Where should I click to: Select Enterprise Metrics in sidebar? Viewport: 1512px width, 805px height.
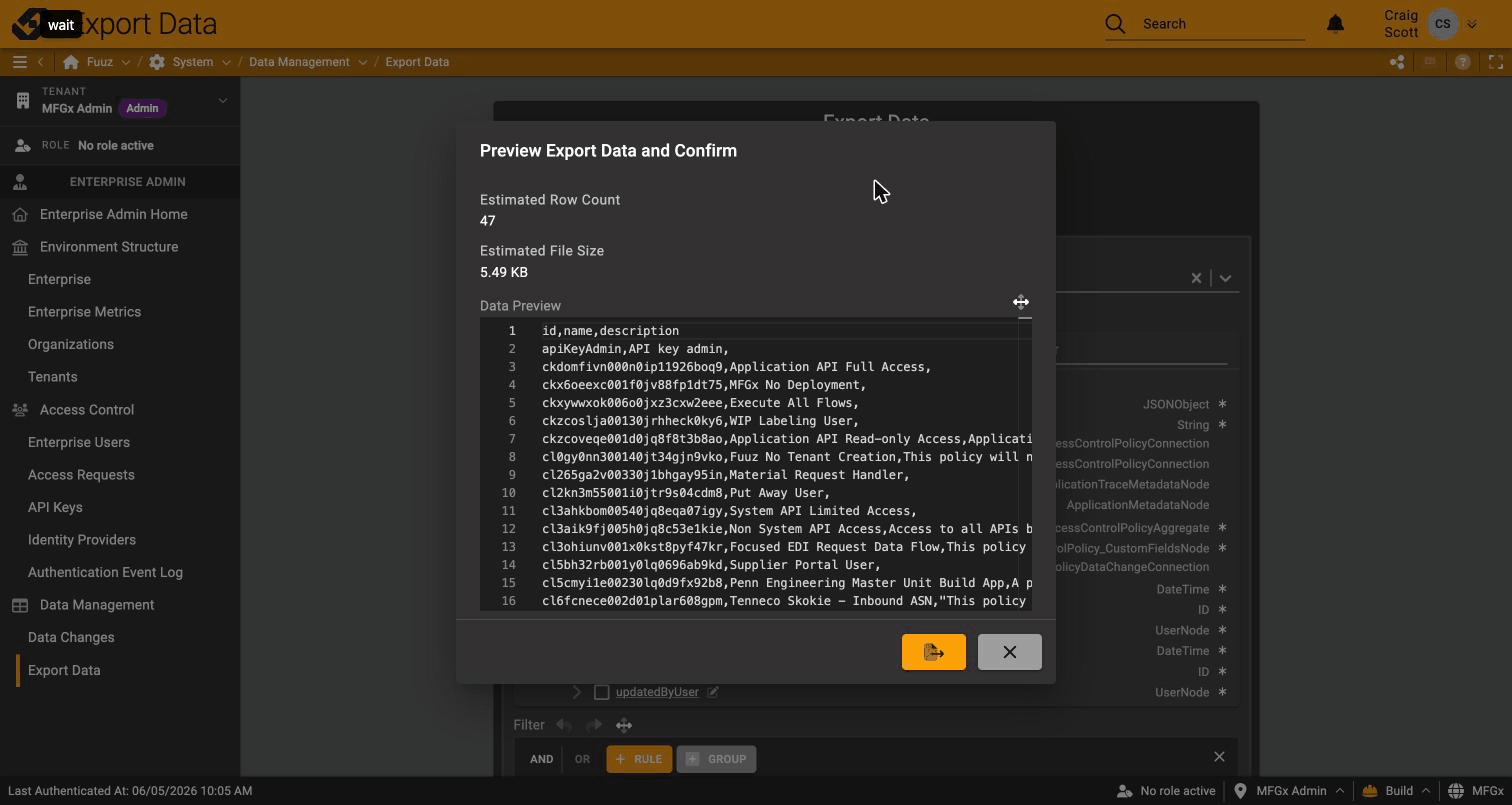pos(84,312)
